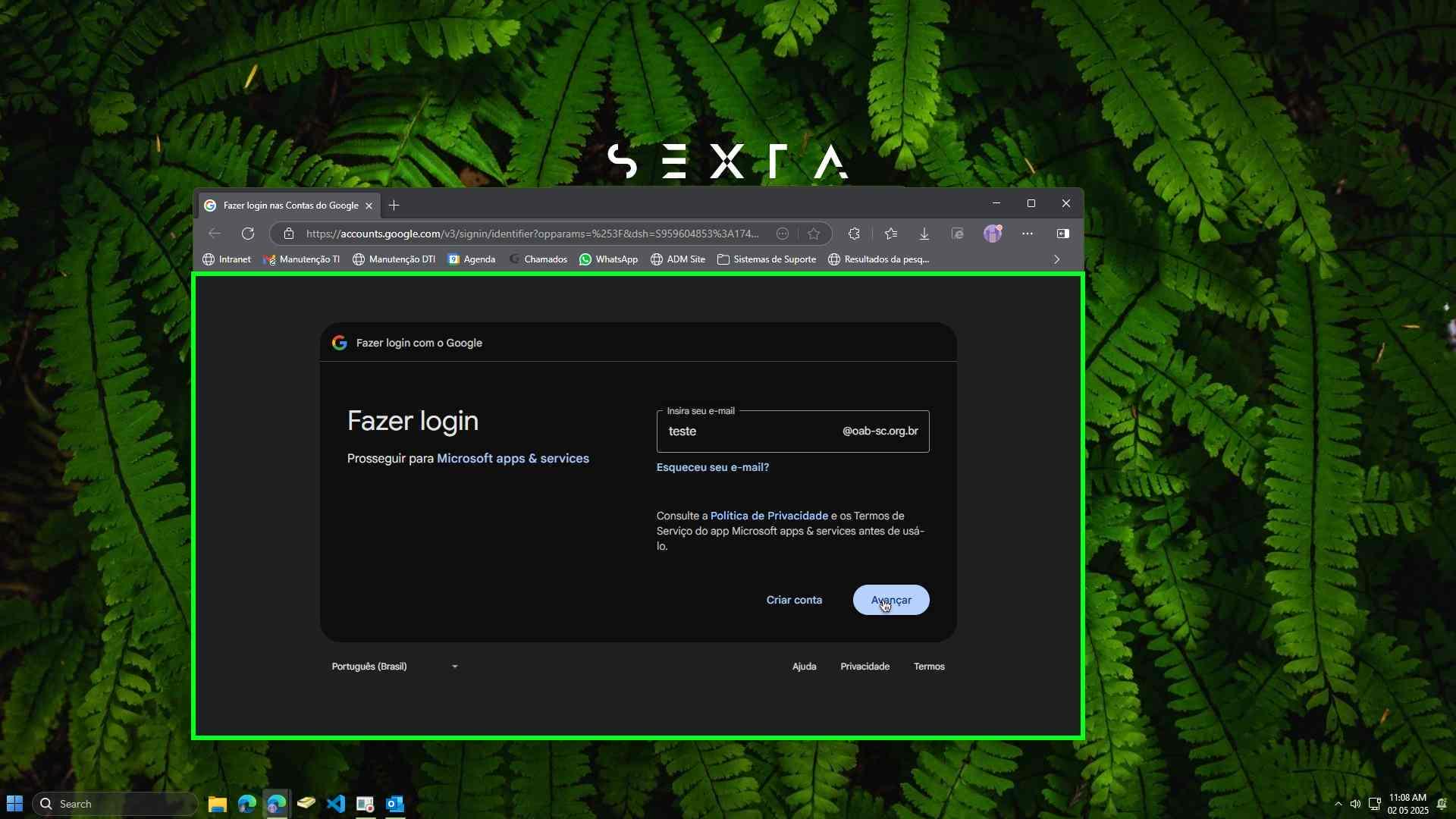
Task: Open the screen recorder app icon in taskbar
Action: (366, 804)
